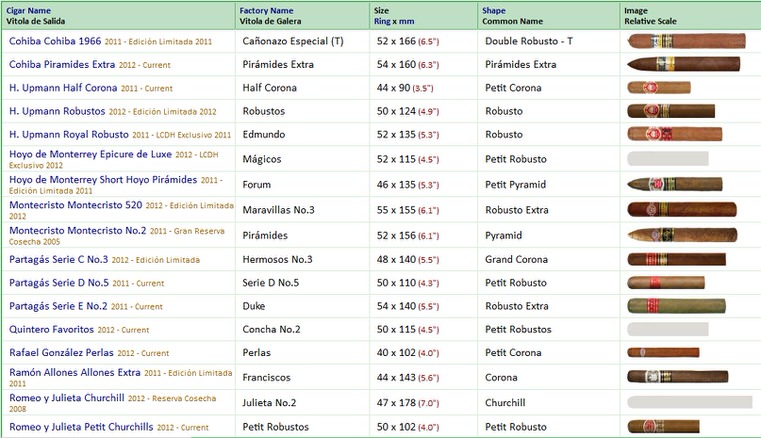Sort by the Shape column header
The height and width of the screenshot is (438, 761).
coord(494,11)
